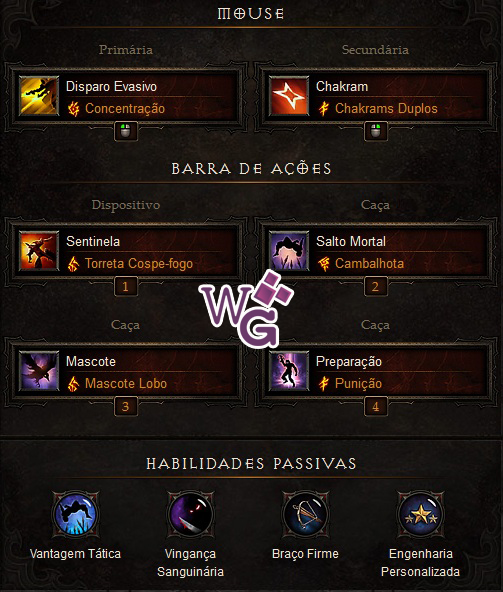This screenshot has height=592, width=503.
Task: Click the Mascote Lobo rune text
Action: pos(126,384)
